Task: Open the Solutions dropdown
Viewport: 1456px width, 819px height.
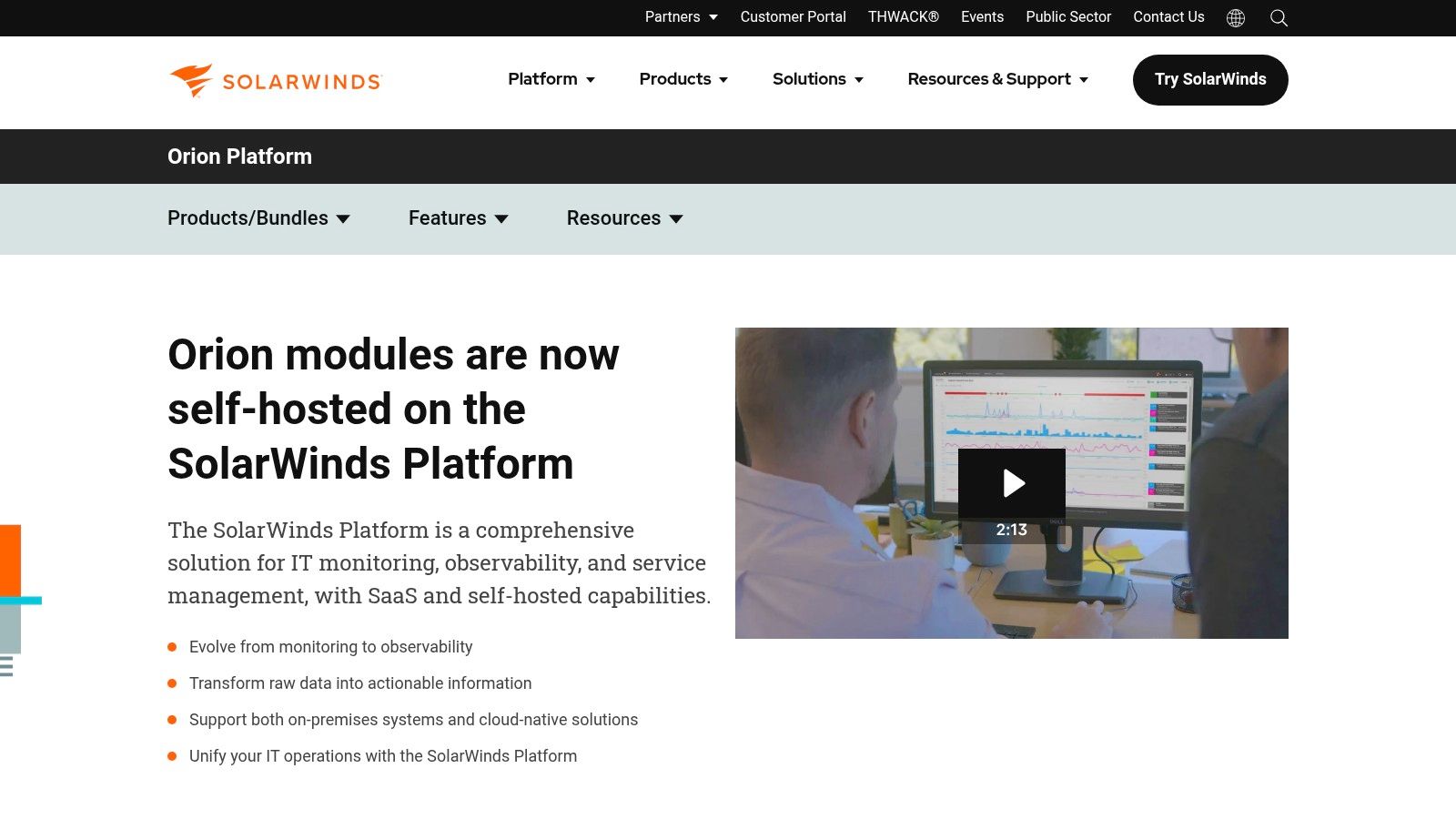Action: [816, 79]
